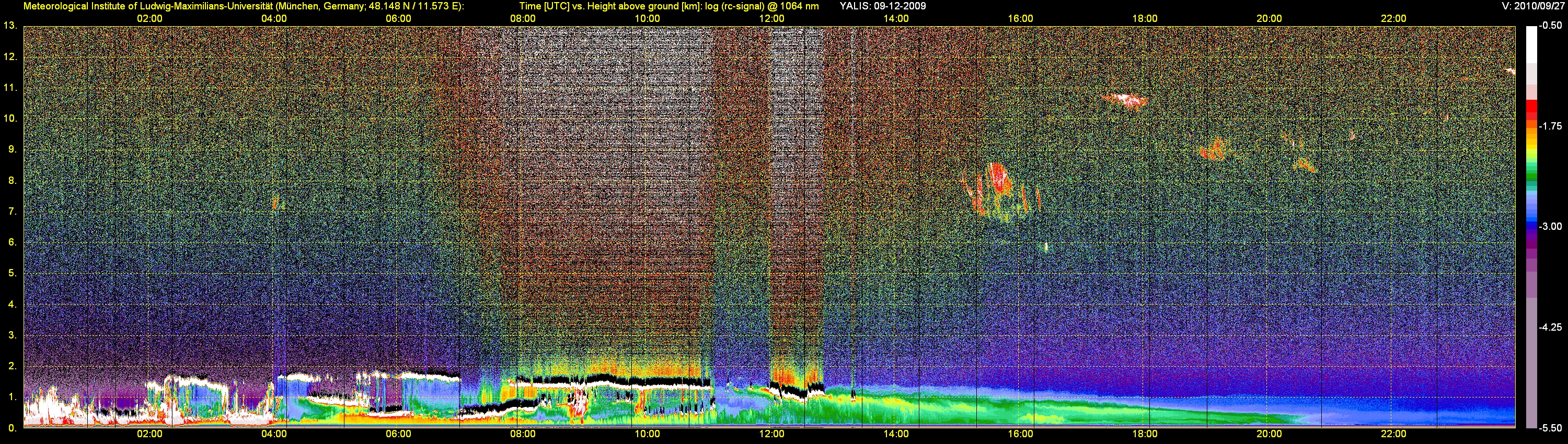Click the '02:00' label on the bottom time axis

(149, 434)
